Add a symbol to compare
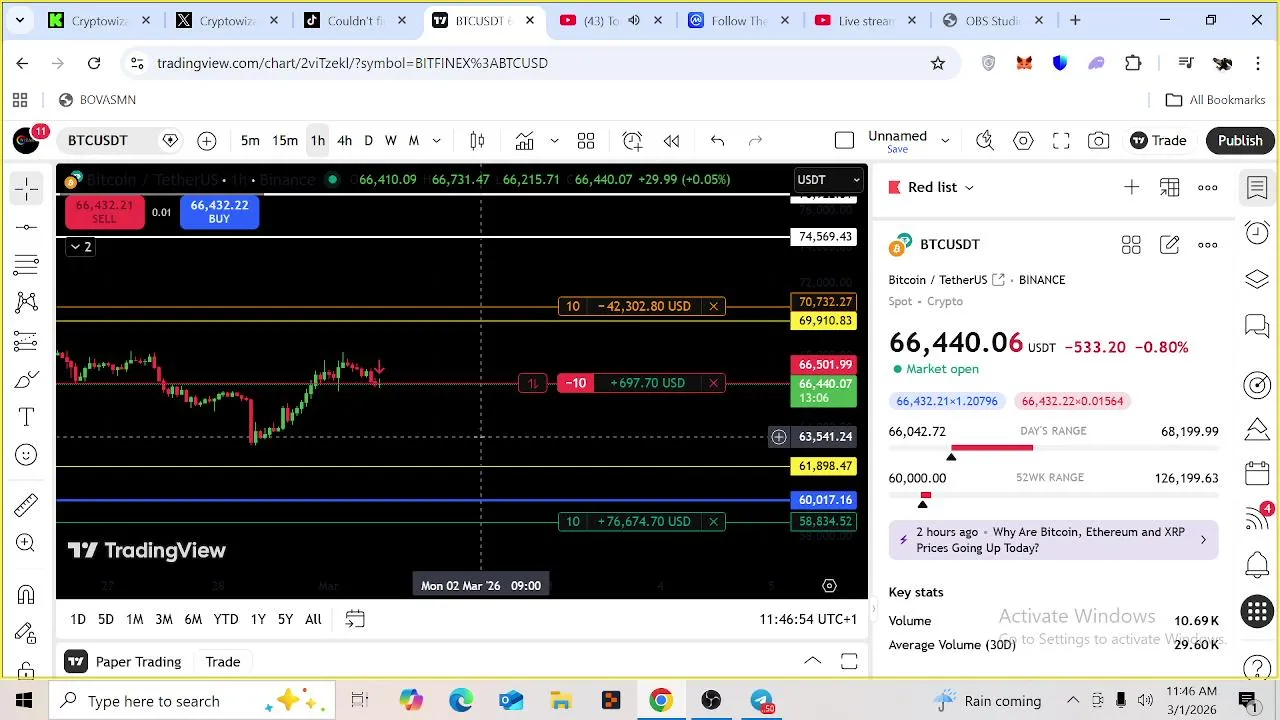The image size is (1280, 720). click(207, 141)
